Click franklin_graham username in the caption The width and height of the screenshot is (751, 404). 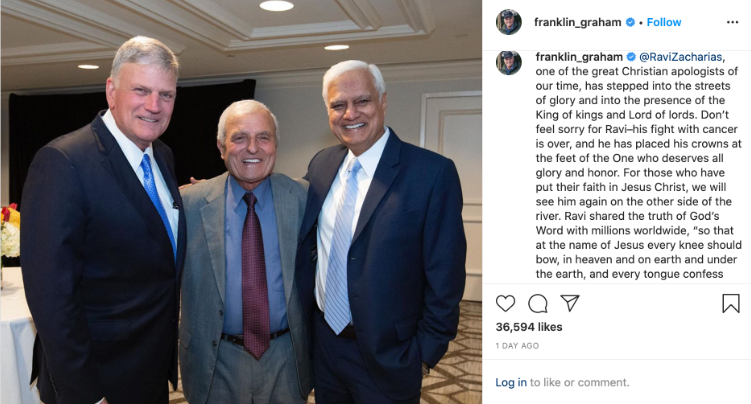tap(579, 57)
